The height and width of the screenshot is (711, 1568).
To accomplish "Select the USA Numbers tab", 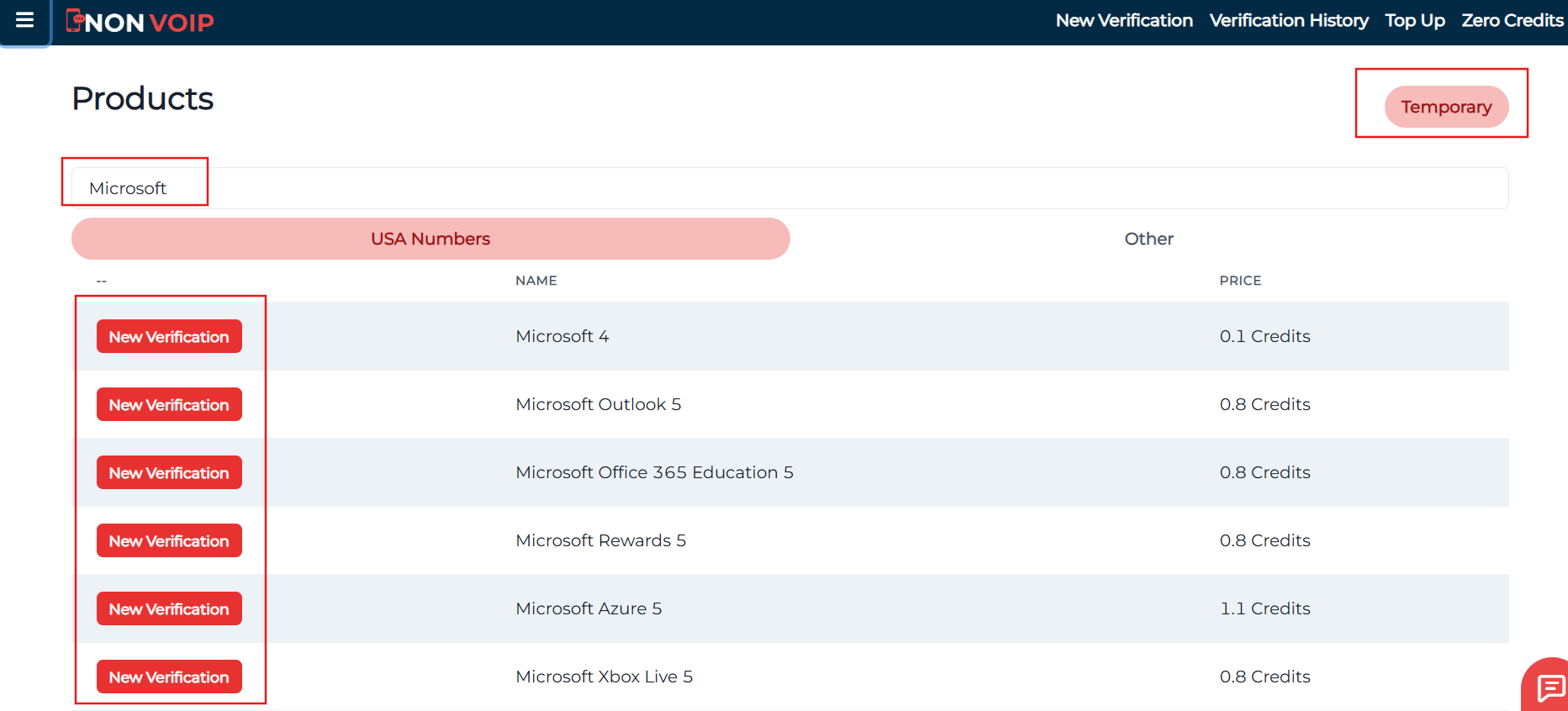I will 430,239.
